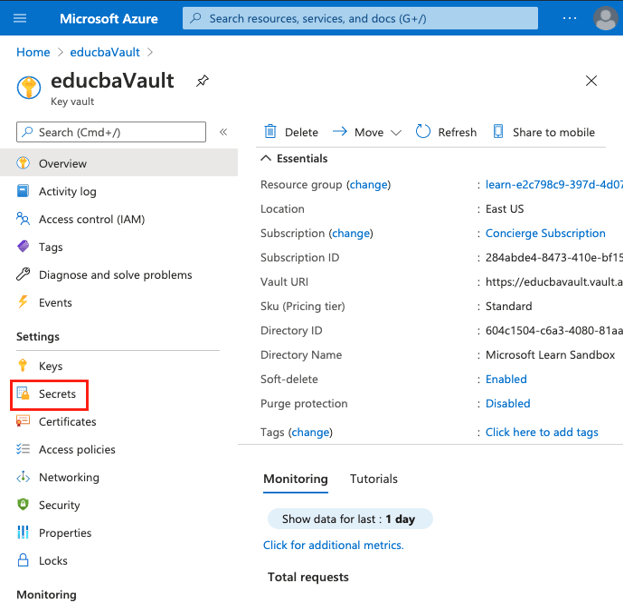Click educbaVault breadcrumb link

tap(105, 52)
